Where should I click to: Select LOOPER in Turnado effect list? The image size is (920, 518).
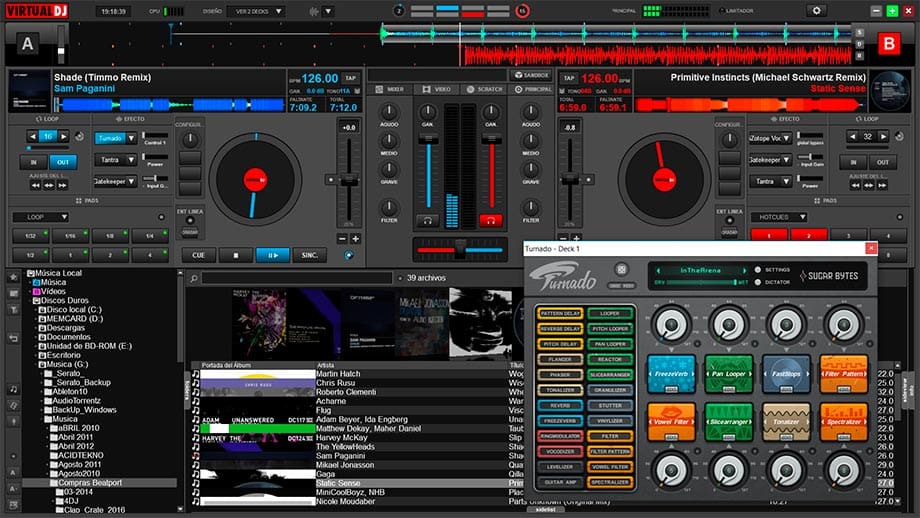(x=610, y=314)
